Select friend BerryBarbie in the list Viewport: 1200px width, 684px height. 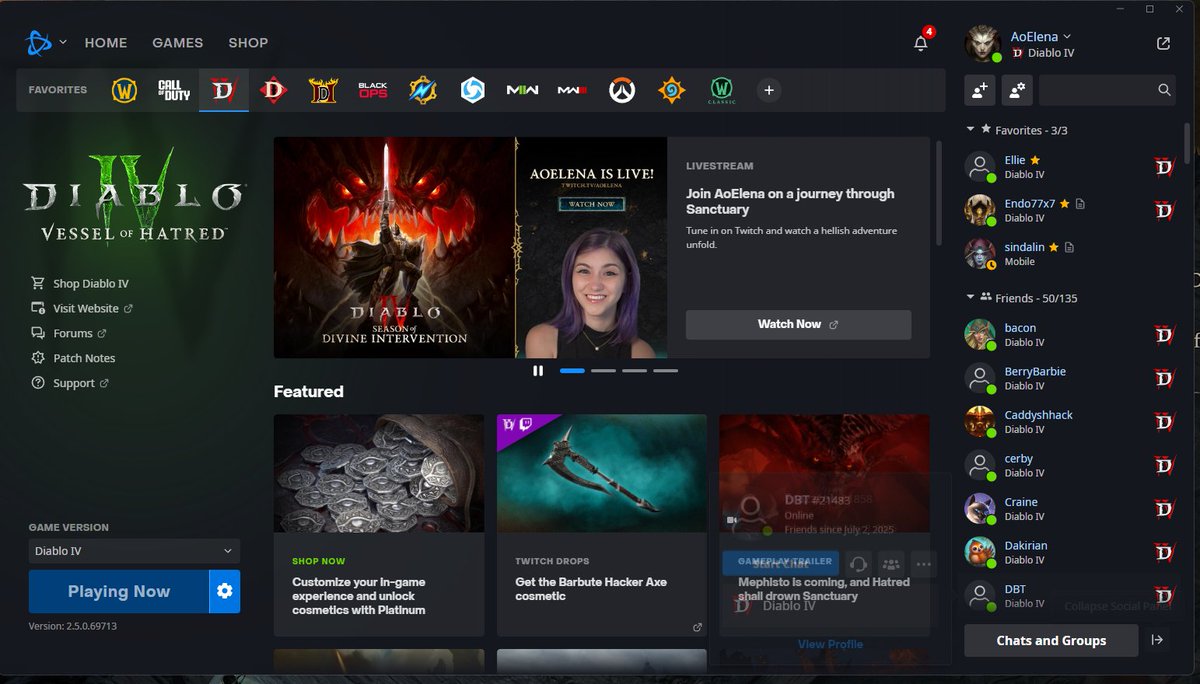1070,378
